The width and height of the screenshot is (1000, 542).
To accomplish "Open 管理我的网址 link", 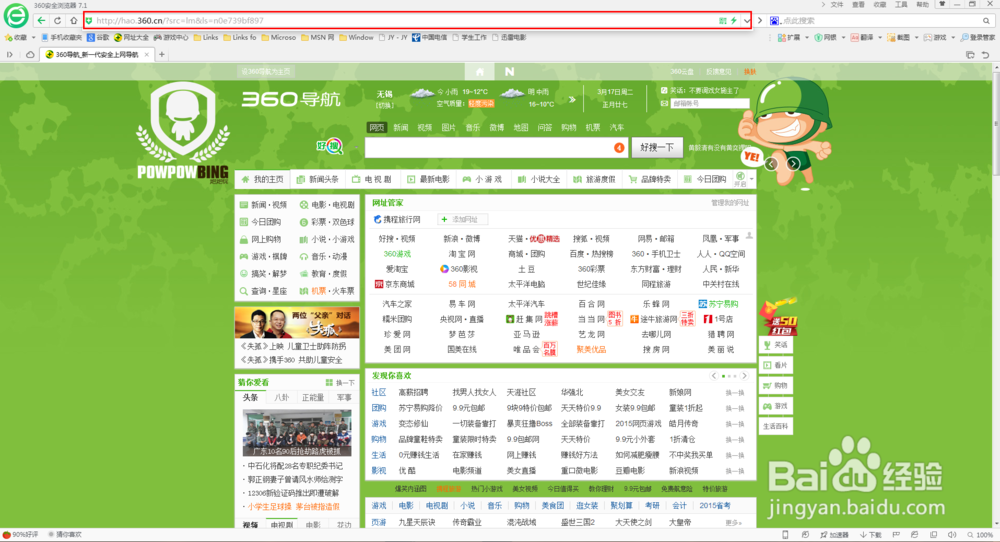I will pyautogui.click(x=730, y=203).
